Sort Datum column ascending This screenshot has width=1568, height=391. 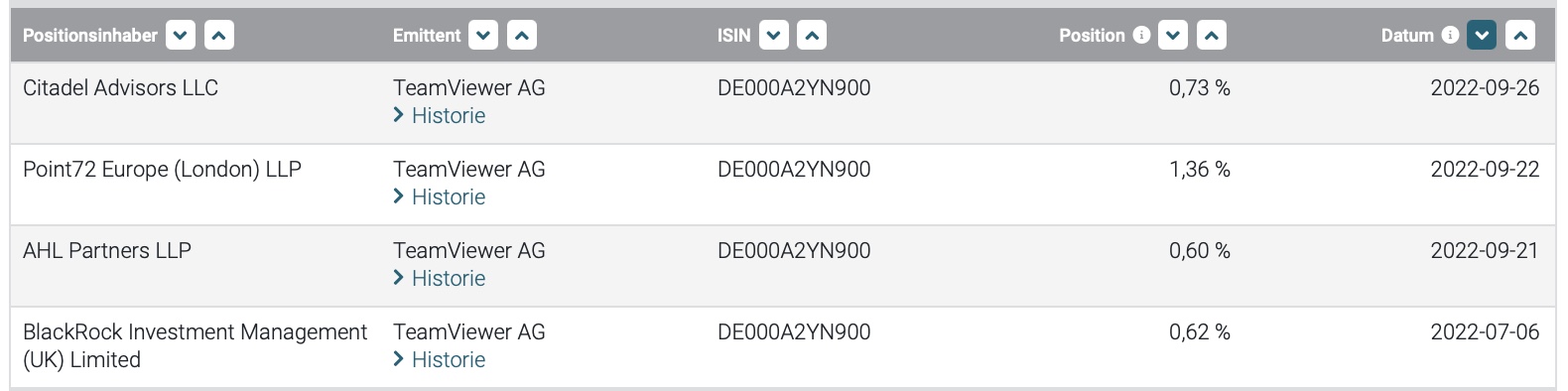1520,36
